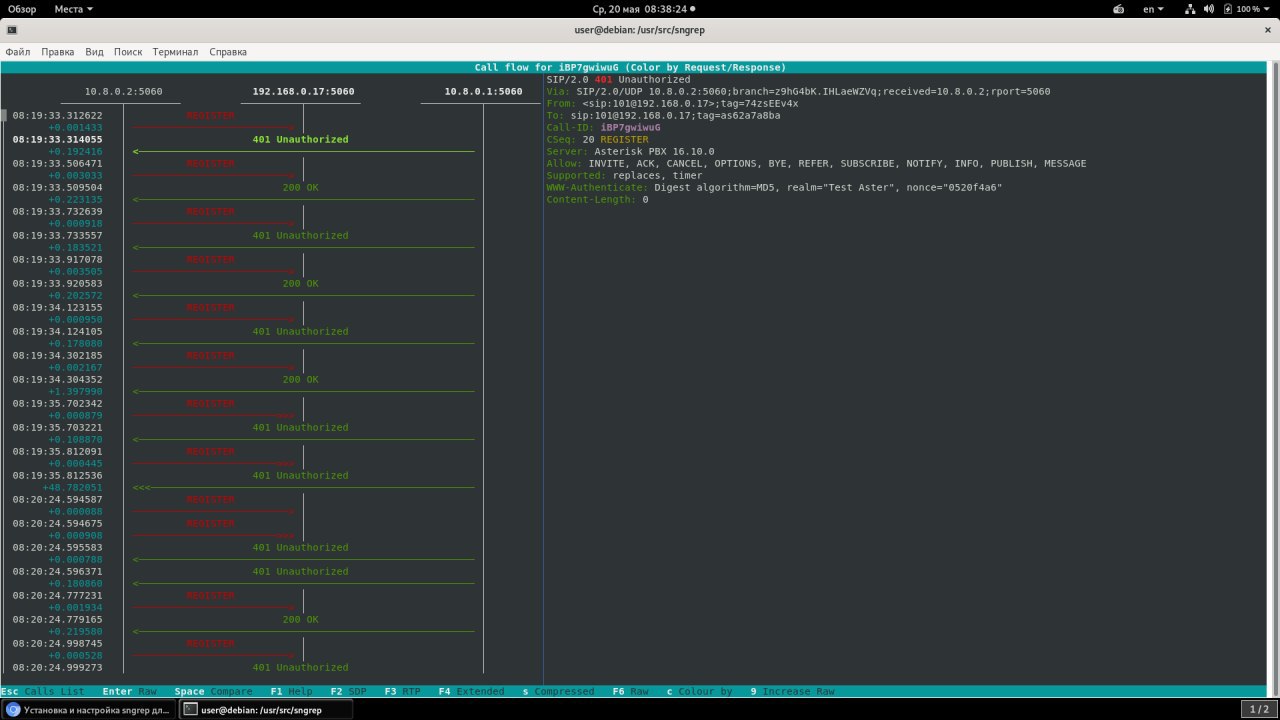The image size is (1280, 720).
Task: Open the Терминал menu
Action: [x=175, y=52]
